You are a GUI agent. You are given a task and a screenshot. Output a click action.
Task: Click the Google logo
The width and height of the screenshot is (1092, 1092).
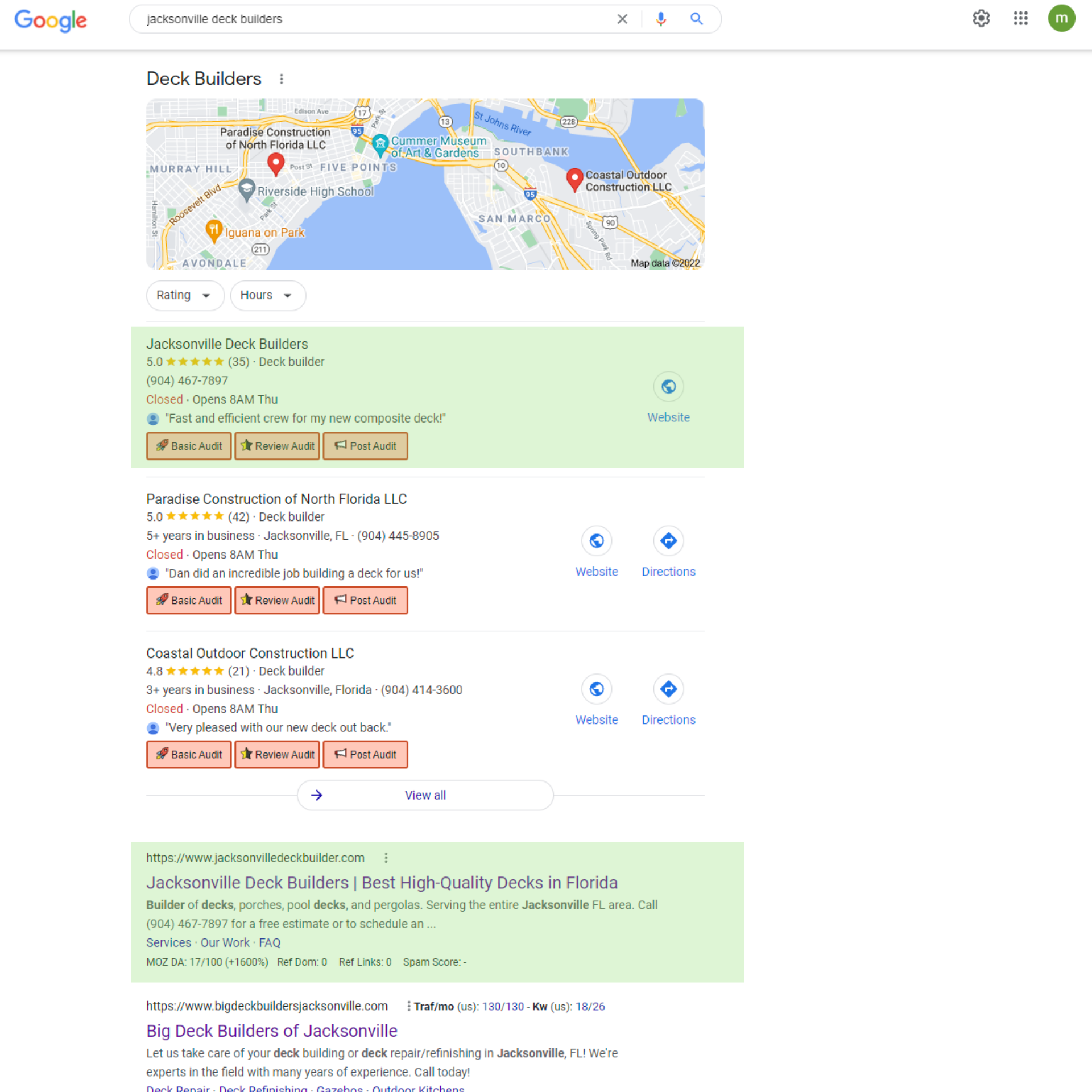coord(51,20)
